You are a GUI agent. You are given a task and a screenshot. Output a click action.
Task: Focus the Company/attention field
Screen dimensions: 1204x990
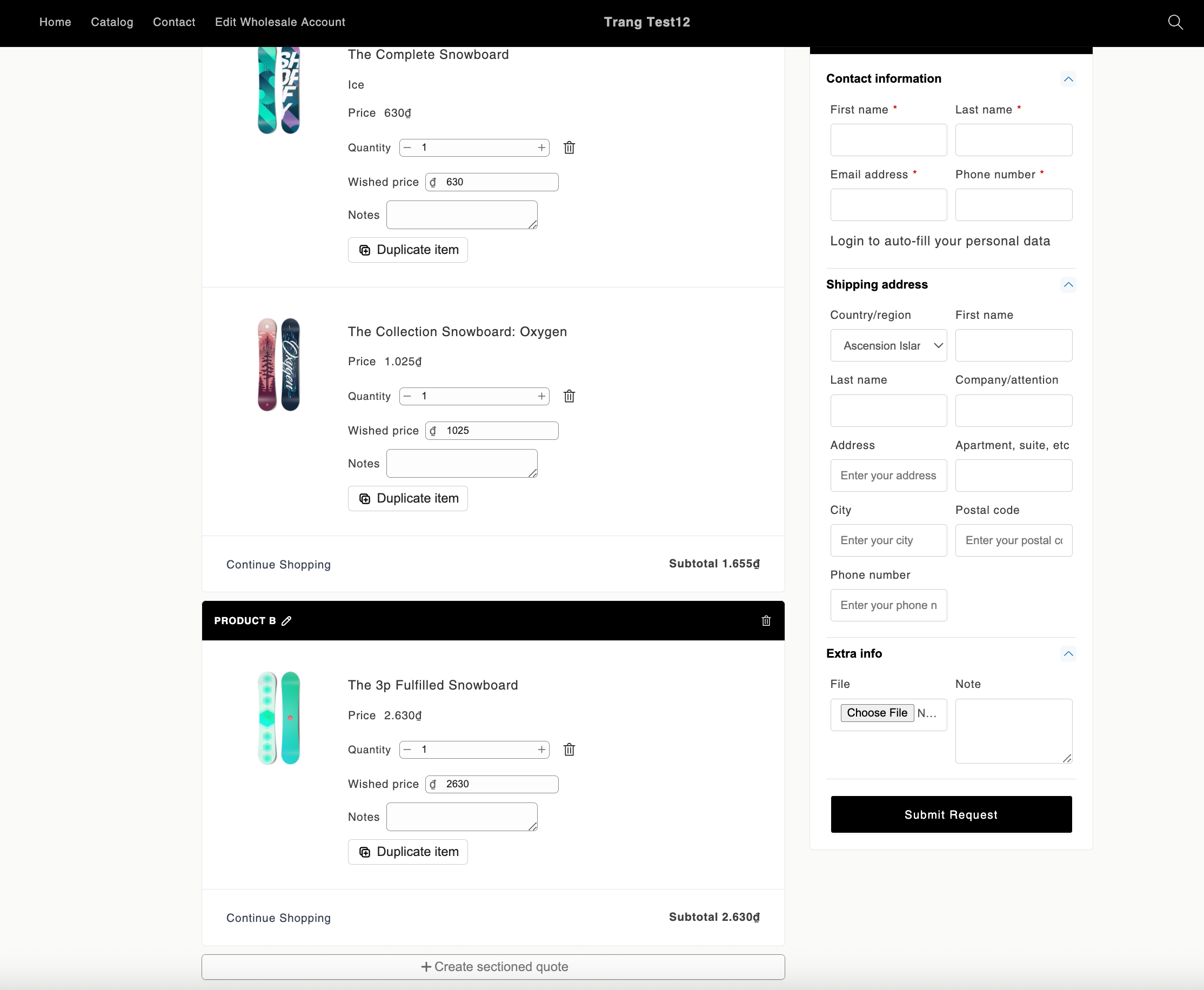1013,411
